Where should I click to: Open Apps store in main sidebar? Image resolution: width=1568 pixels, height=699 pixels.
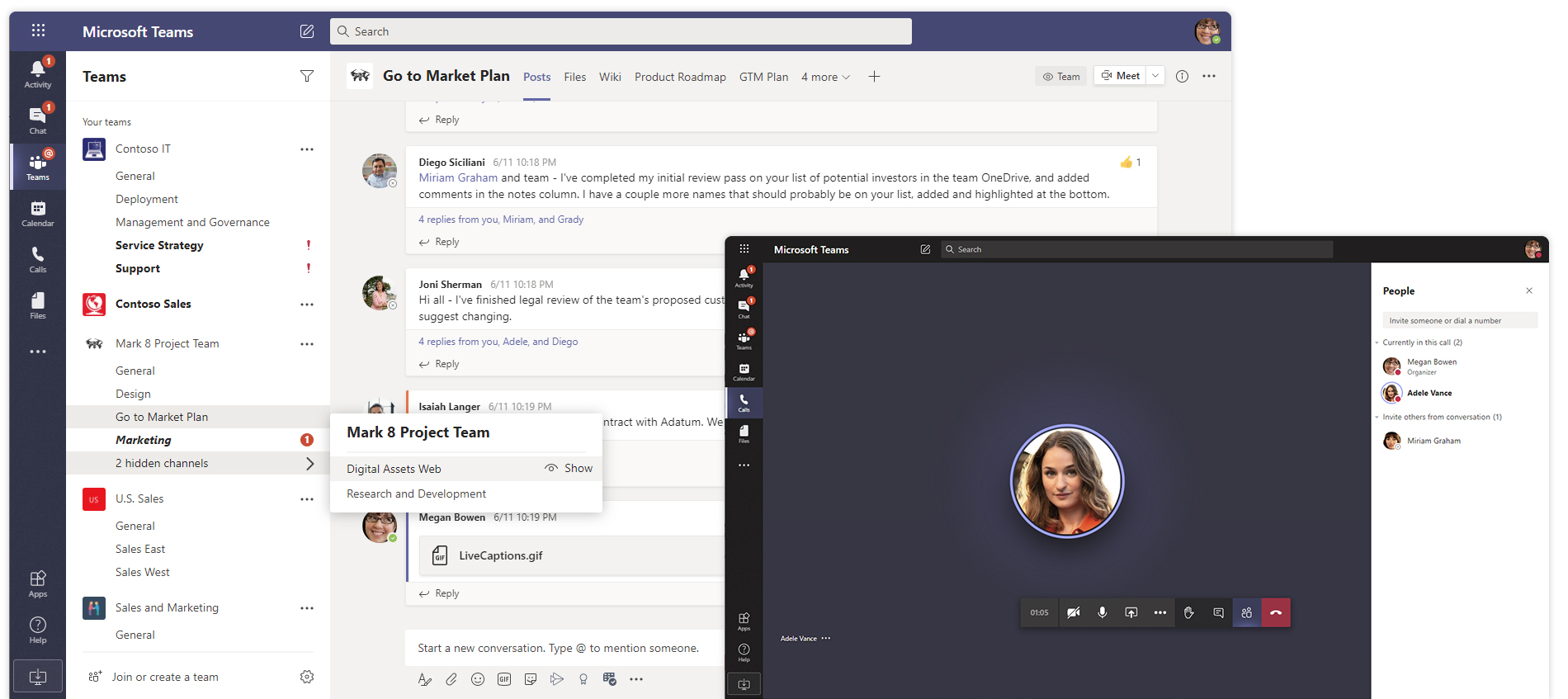pos(38,583)
